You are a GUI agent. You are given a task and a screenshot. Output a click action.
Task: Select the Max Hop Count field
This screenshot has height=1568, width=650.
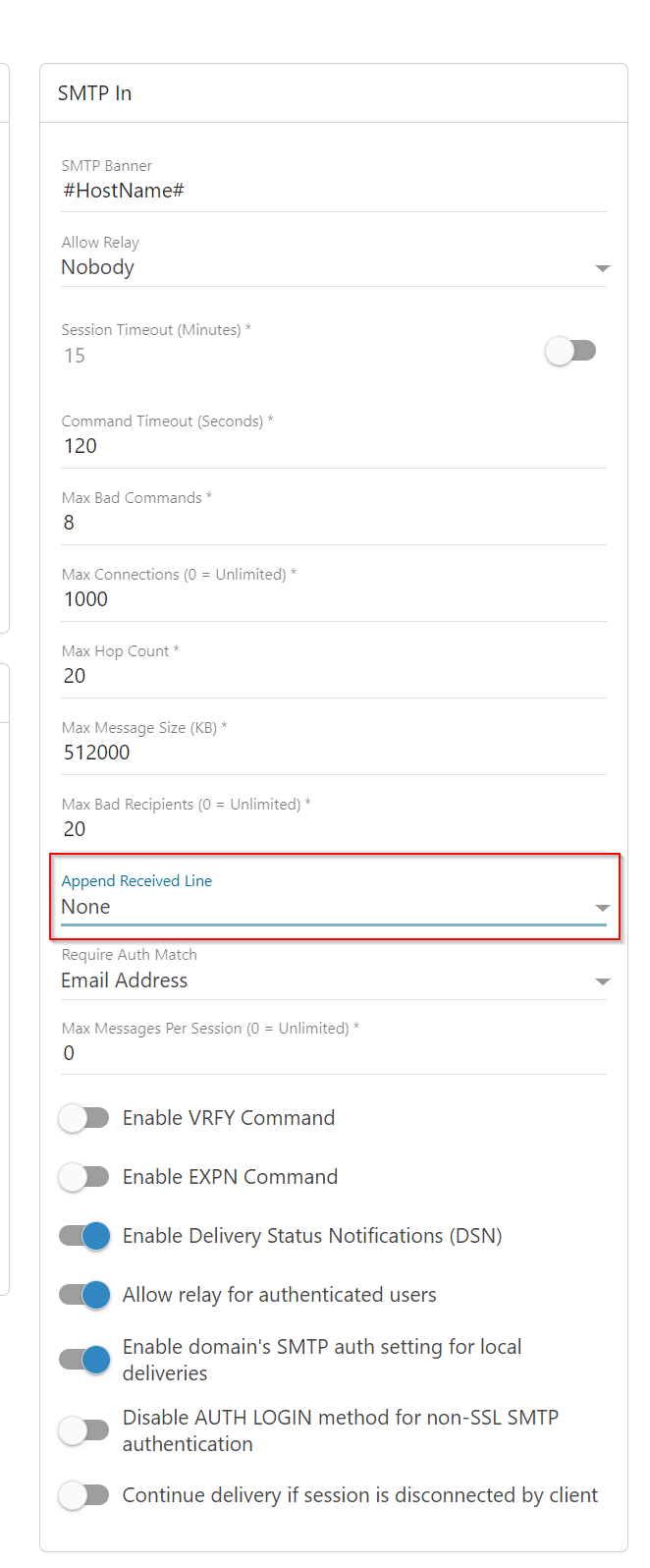(x=334, y=676)
